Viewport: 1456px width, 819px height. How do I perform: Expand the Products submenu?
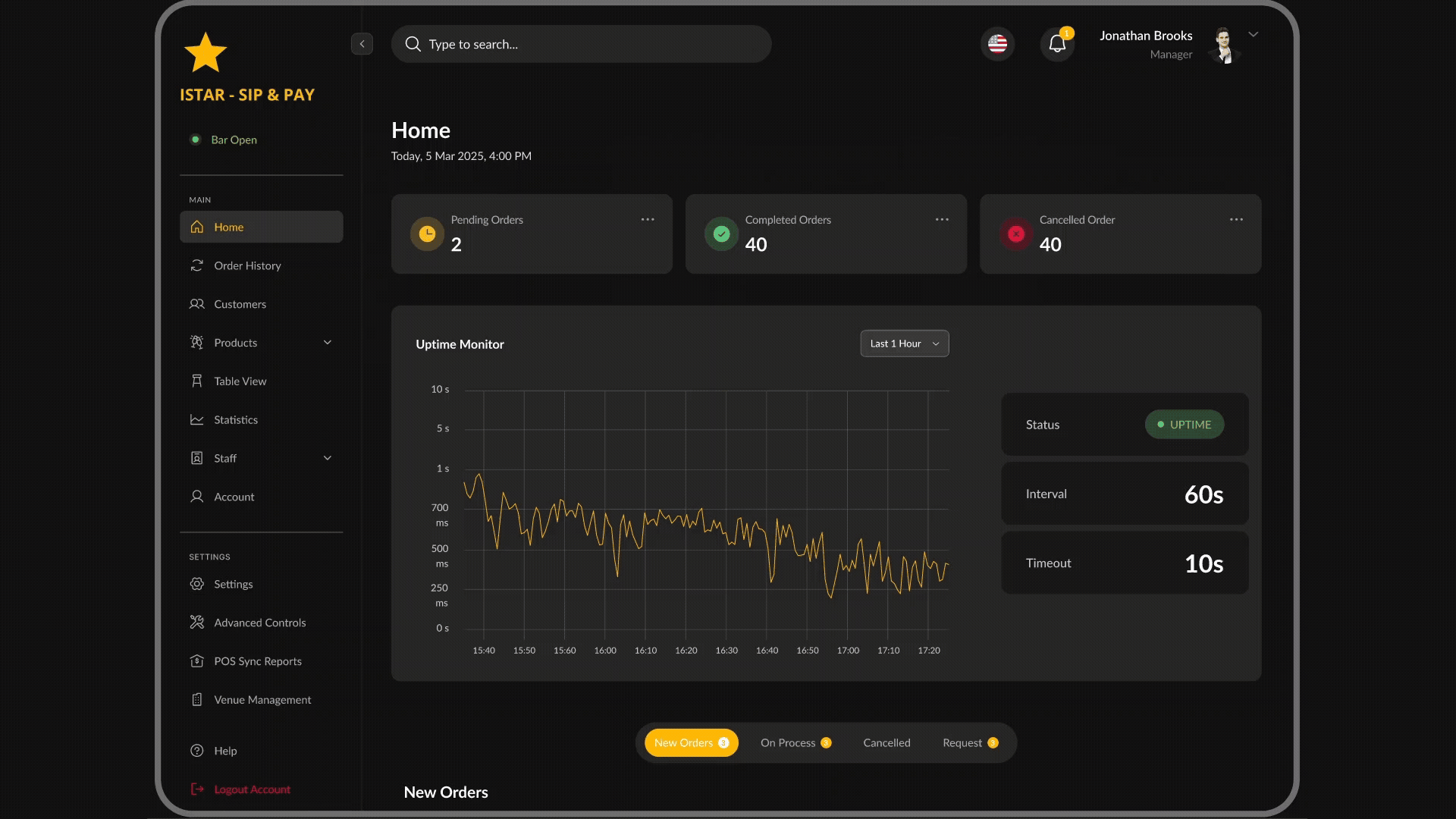click(x=328, y=342)
